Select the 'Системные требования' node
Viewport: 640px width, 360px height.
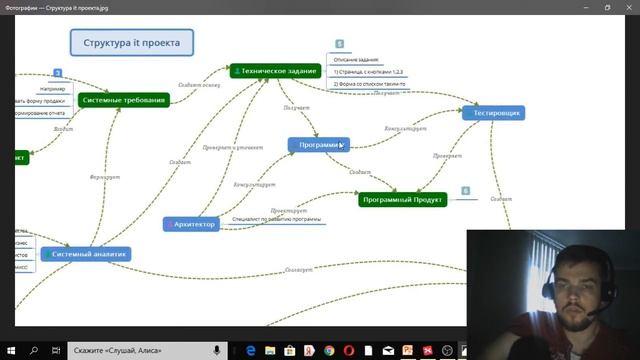124,100
